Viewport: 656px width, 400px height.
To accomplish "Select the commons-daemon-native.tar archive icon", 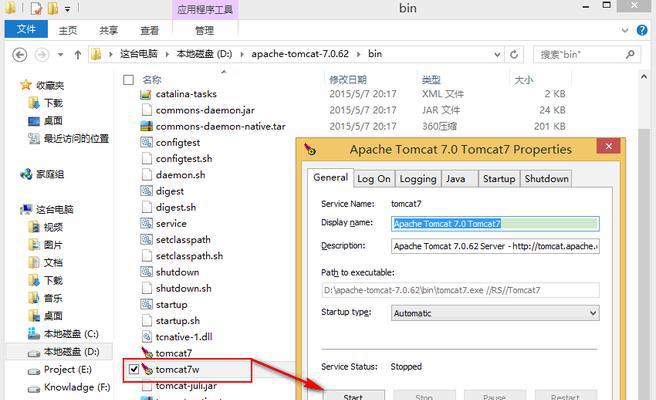I will [146, 126].
